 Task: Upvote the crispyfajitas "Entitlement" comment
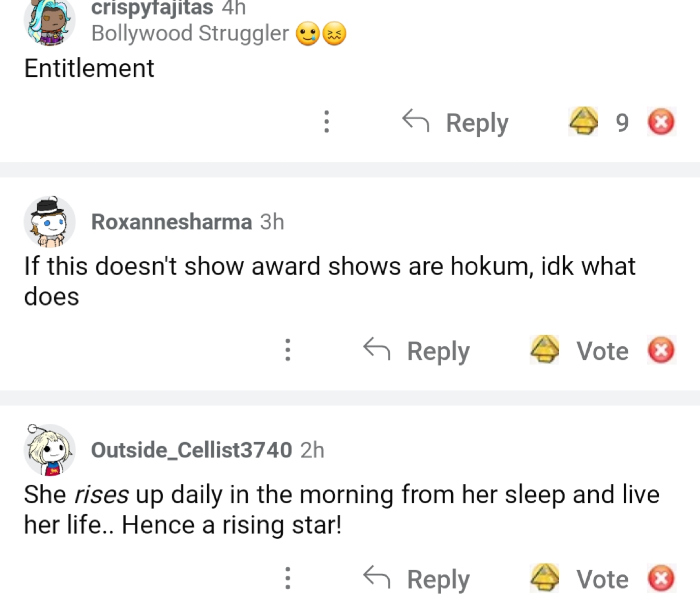click(582, 122)
